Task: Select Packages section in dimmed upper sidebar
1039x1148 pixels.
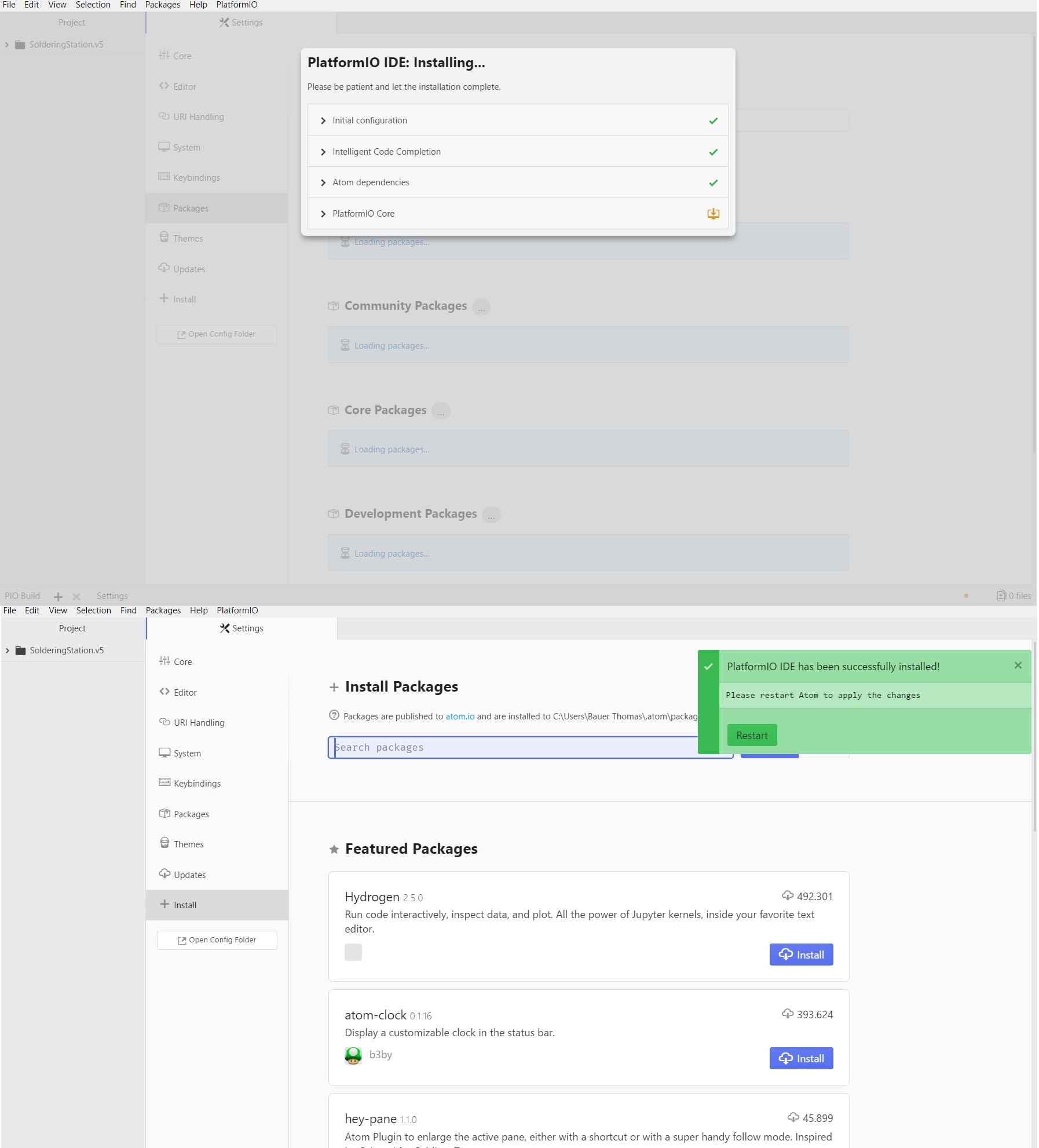Action: [x=217, y=208]
